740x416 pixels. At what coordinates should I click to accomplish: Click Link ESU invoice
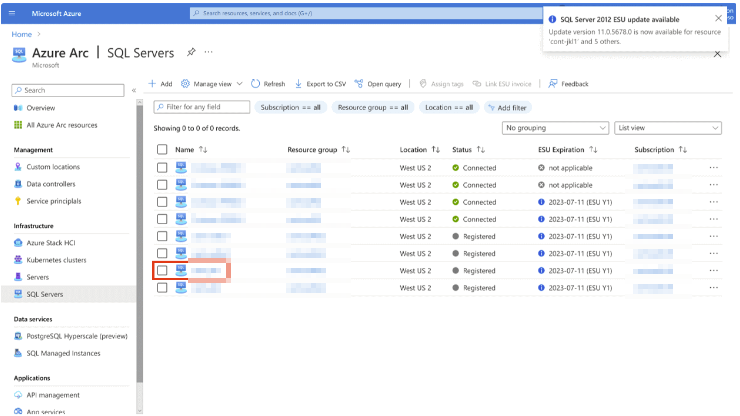click(x=502, y=84)
